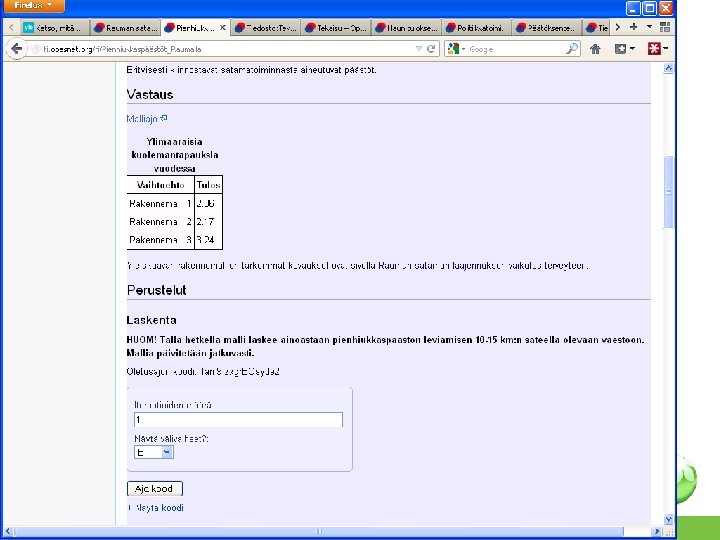Reload the page with refresh icon
The image size is (720, 540).
tap(431, 49)
